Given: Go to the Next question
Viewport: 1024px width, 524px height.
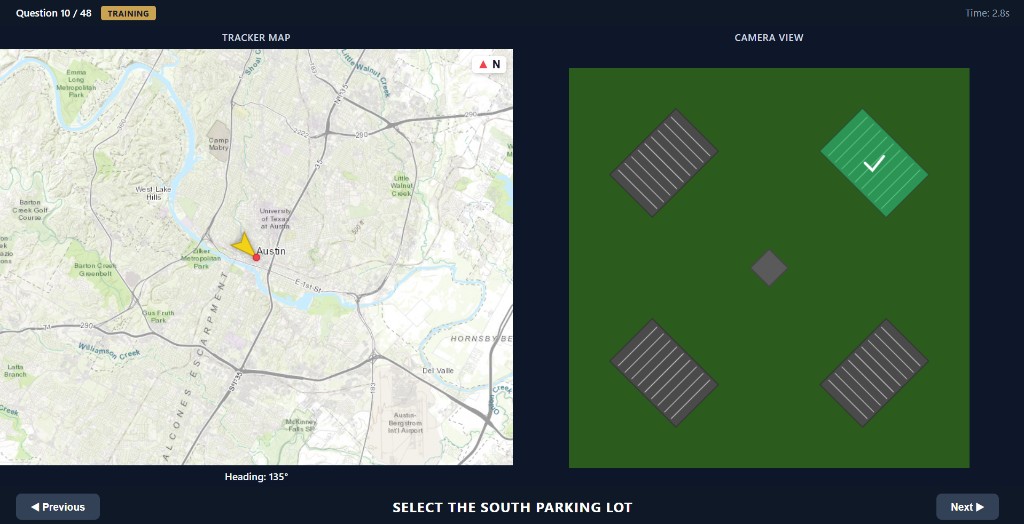Looking at the screenshot, I should coord(967,507).
